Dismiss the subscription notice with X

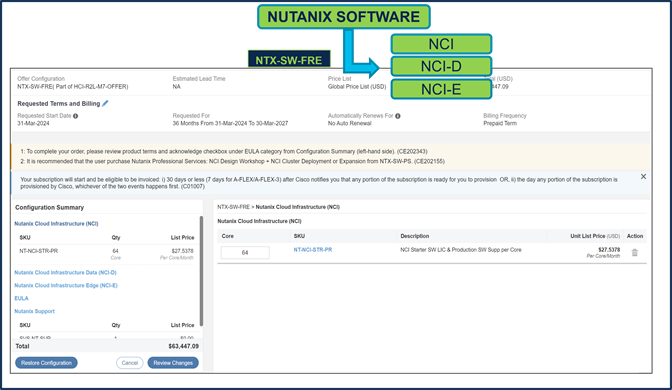tap(643, 177)
